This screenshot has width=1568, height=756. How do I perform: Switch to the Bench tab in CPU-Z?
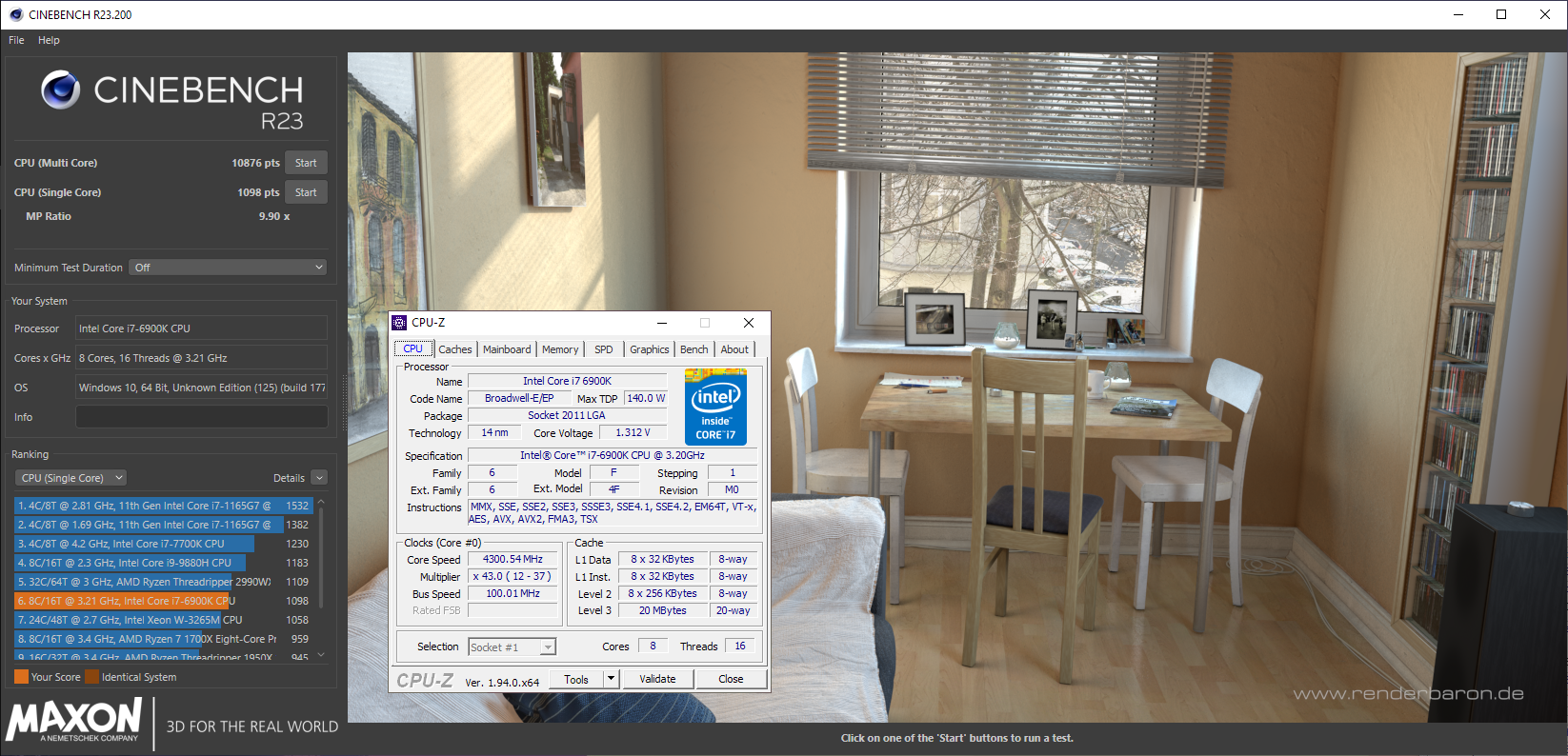point(694,349)
